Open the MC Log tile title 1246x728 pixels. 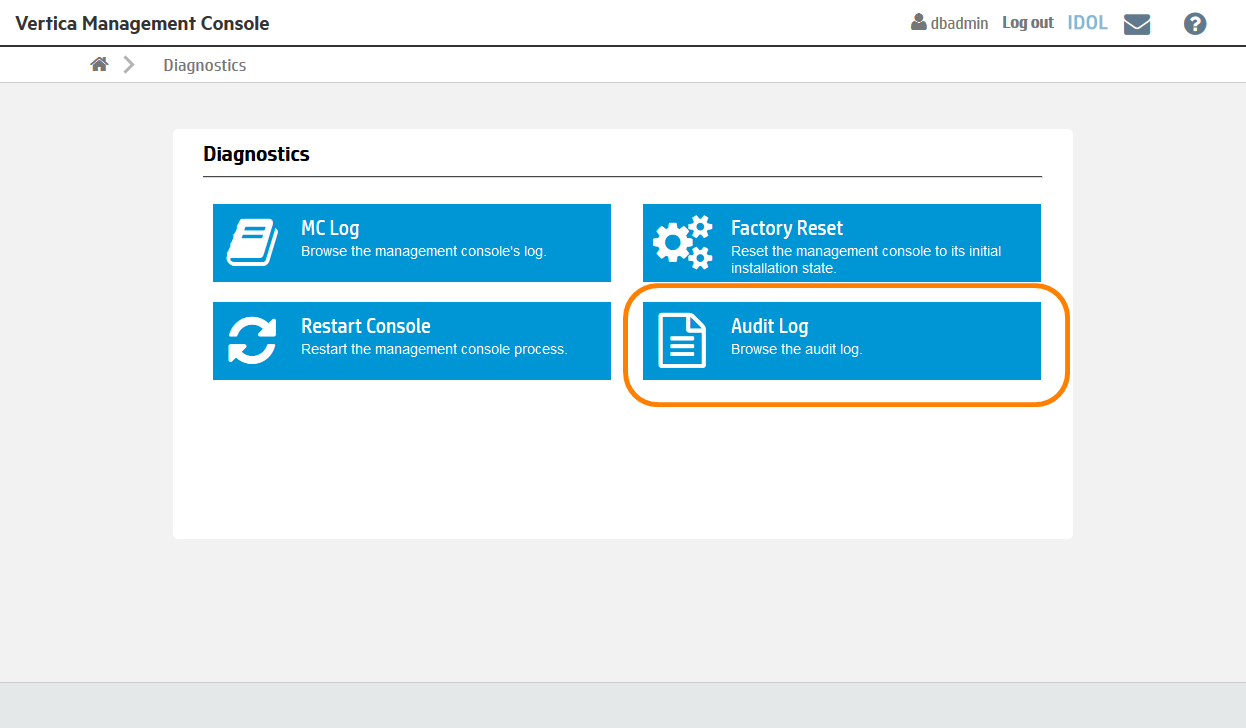pos(330,228)
